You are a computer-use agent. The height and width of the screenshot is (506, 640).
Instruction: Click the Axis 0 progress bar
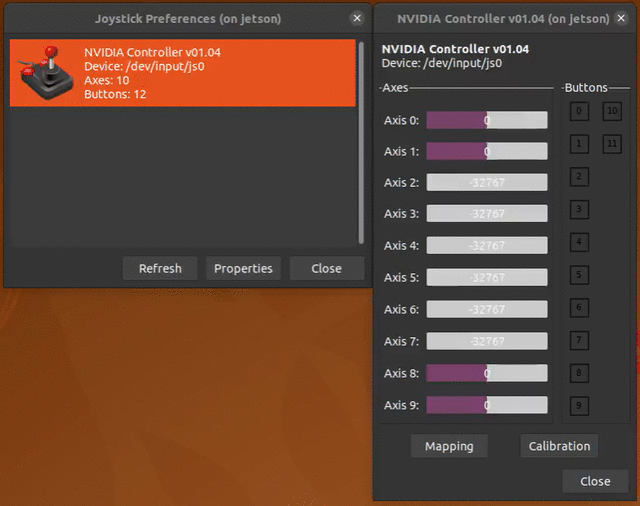[487, 120]
